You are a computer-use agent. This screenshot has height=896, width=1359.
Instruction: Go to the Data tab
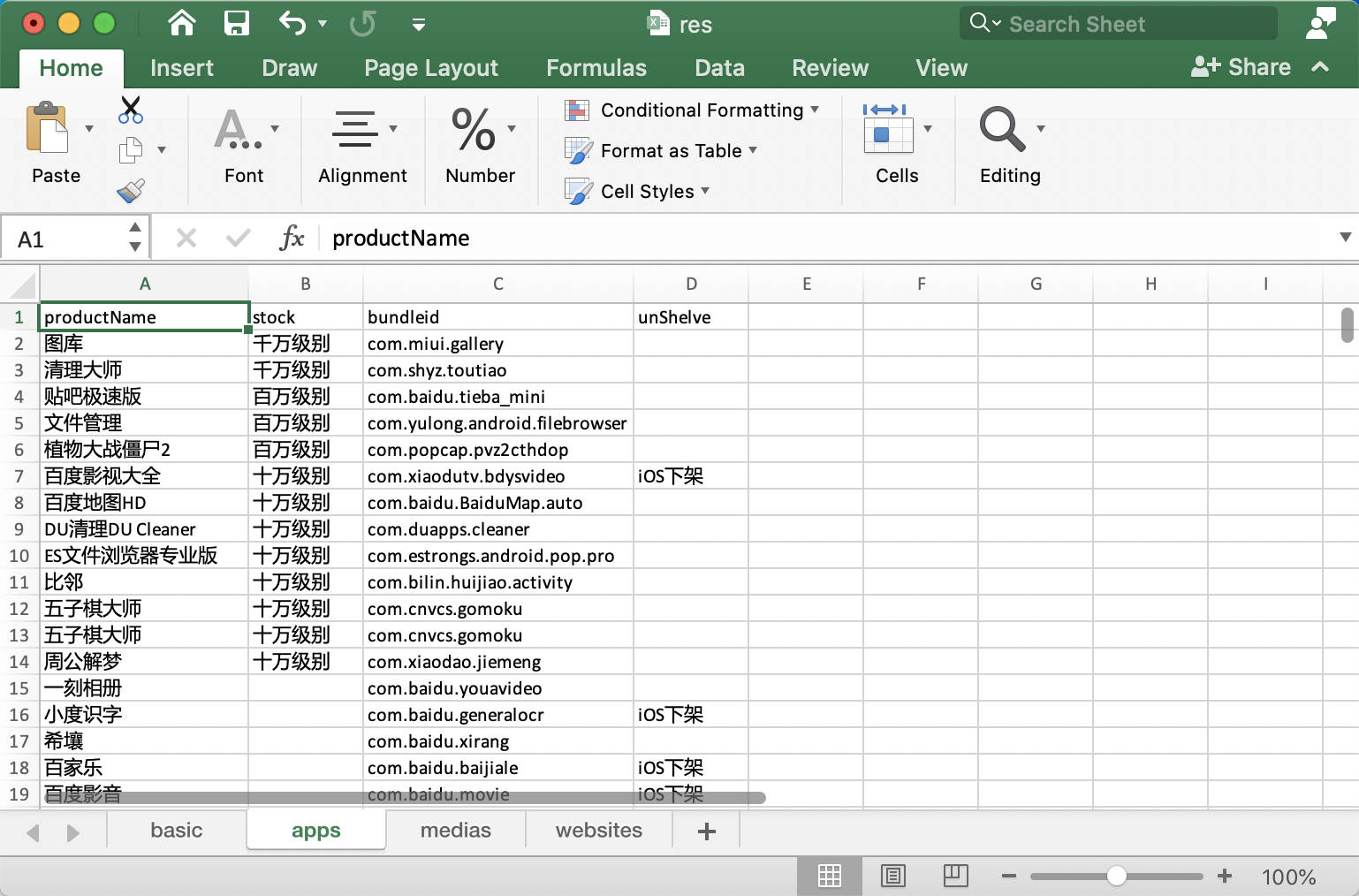click(719, 68)
